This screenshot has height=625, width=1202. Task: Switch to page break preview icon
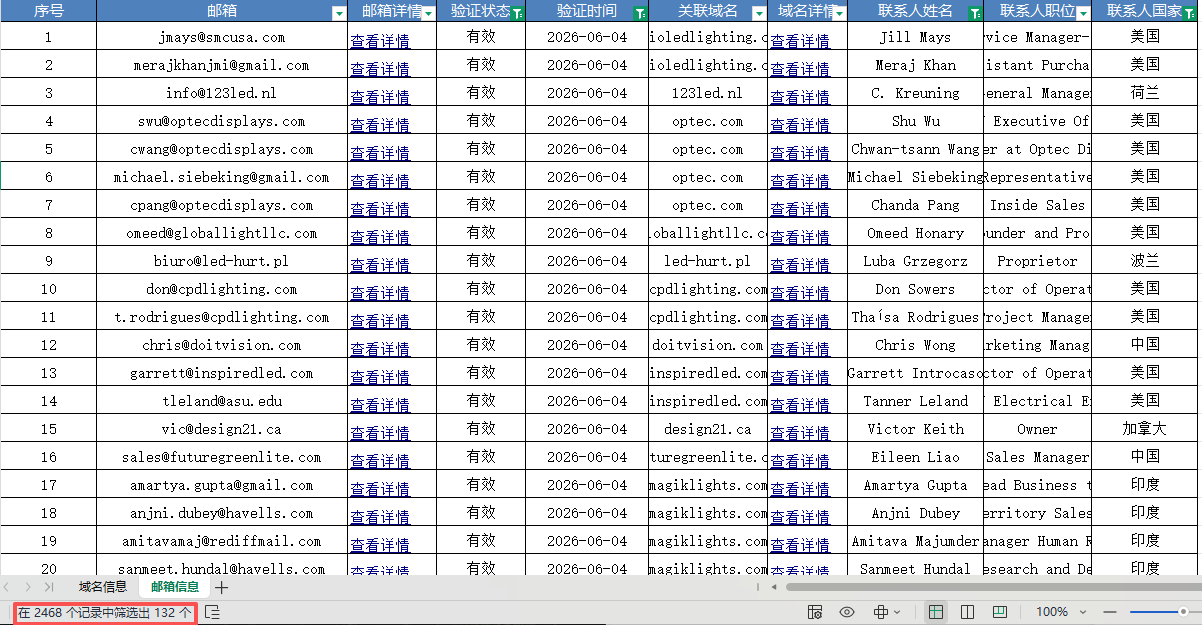(1000, 612)
